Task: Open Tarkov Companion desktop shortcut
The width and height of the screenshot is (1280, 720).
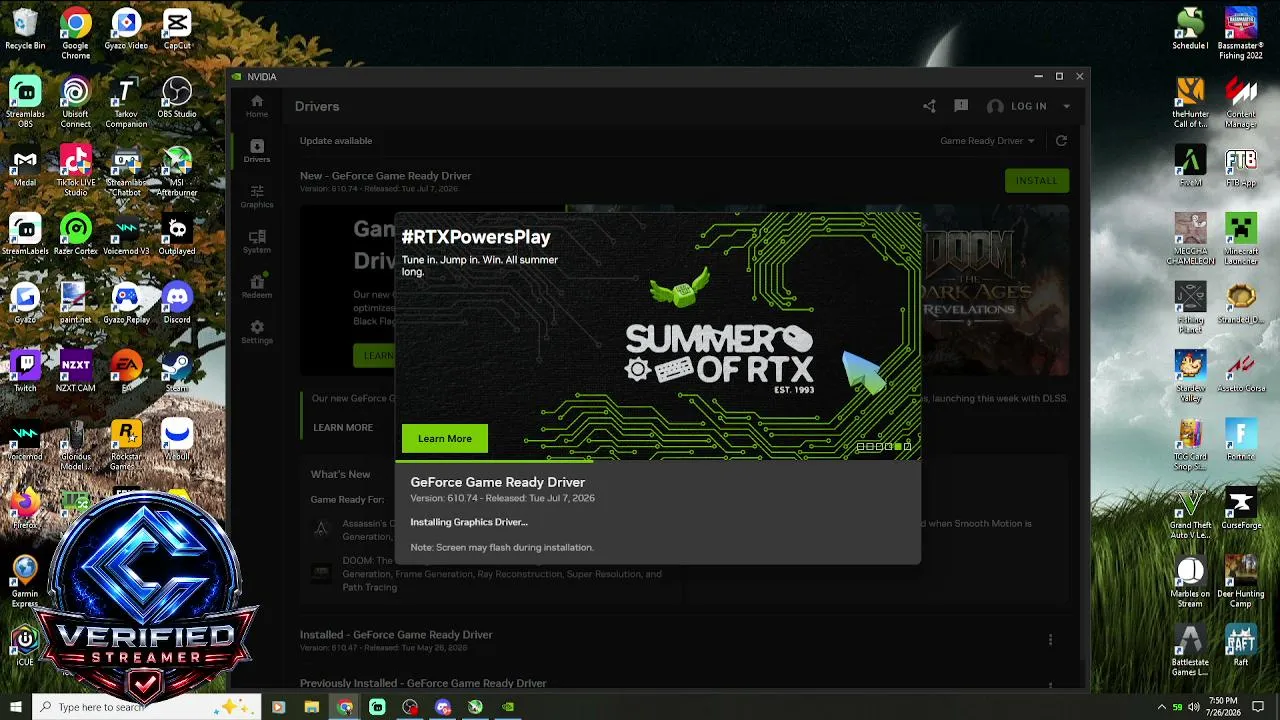Action: click(x=126, y=102)
